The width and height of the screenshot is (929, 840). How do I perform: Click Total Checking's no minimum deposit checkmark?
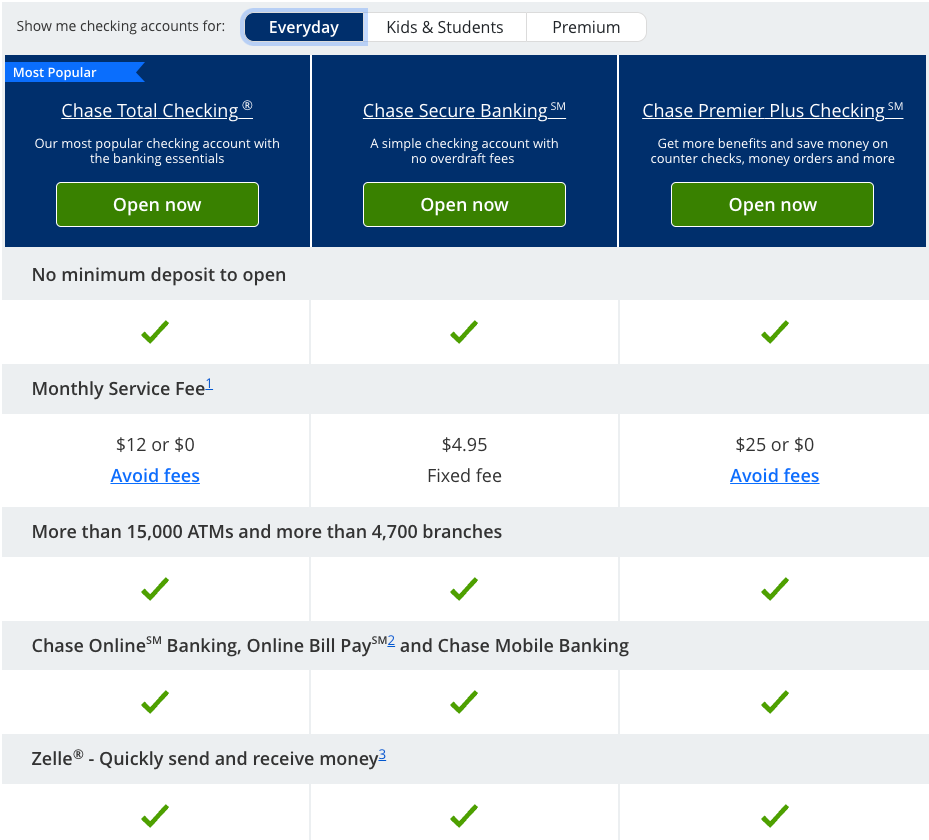[x=155, y=332]
